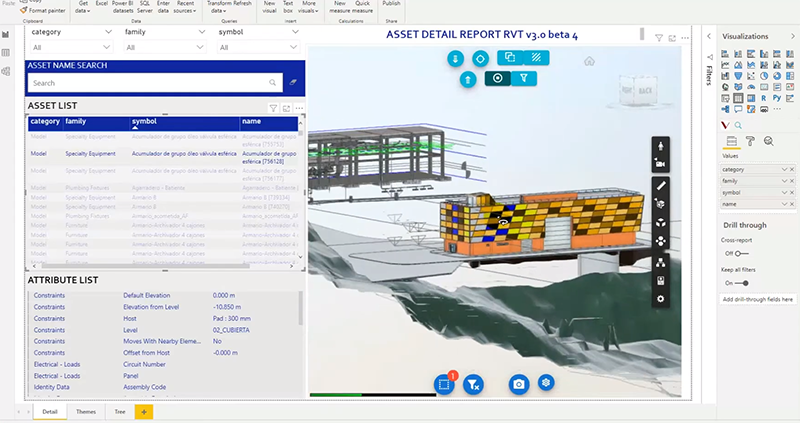Click the viewer loading progress bar
Screen dimensions: 800x423
[373, 394]
